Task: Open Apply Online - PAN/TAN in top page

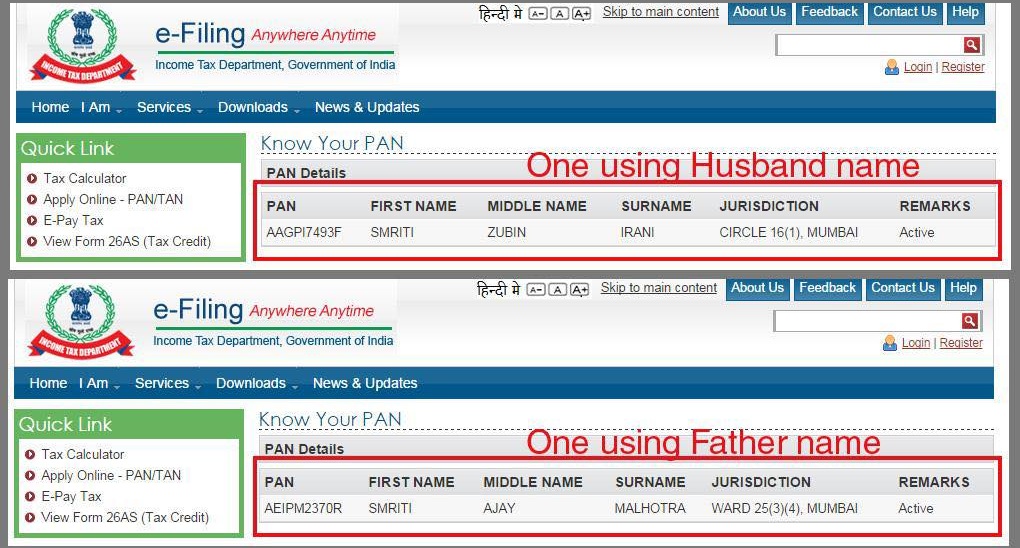Action: pyautogui.click(x=113, y=200)
